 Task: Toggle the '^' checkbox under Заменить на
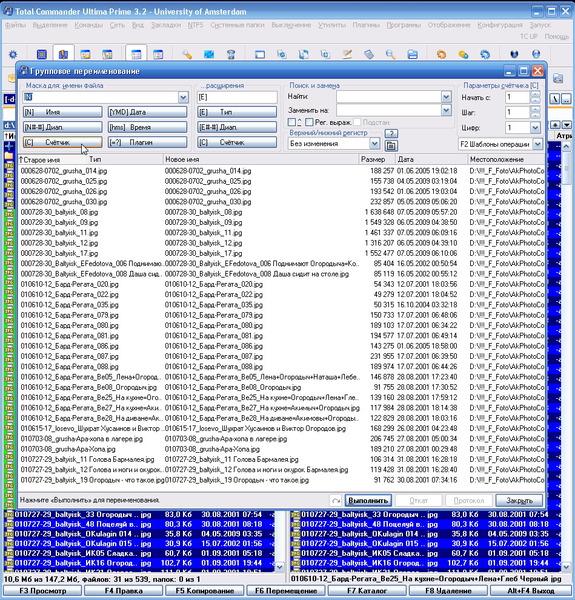click(292, 122)
